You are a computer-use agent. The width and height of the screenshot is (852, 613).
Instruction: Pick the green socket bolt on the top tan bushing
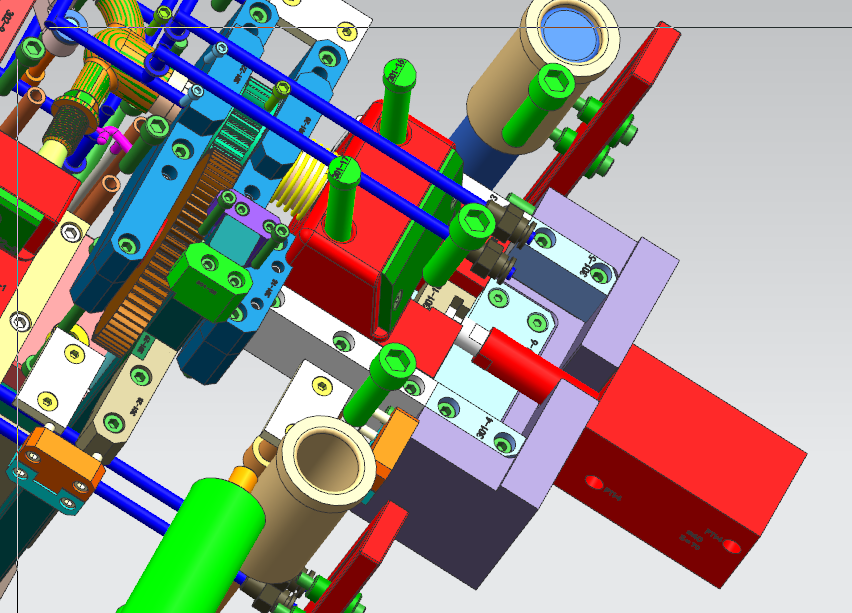click(540, 103)
